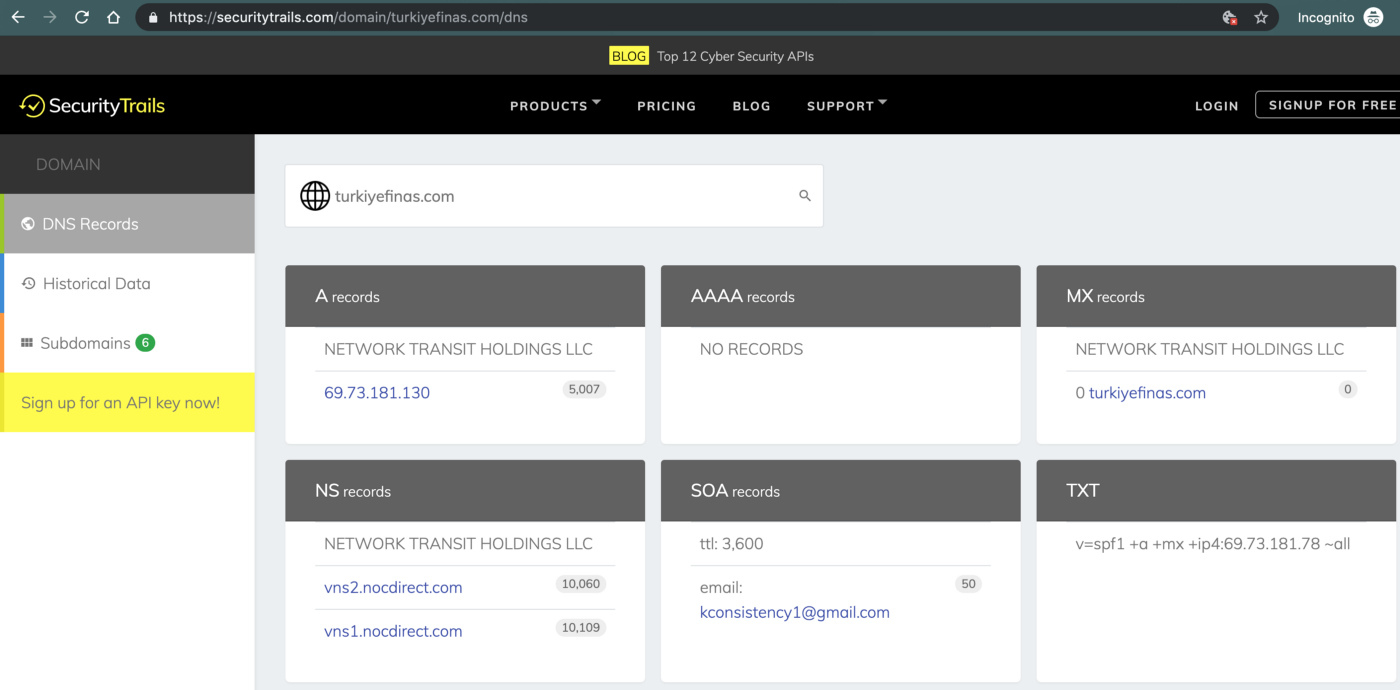Open the BLOG nav item
This screenshot has width=1400, height=690.
tap(751, 106)
